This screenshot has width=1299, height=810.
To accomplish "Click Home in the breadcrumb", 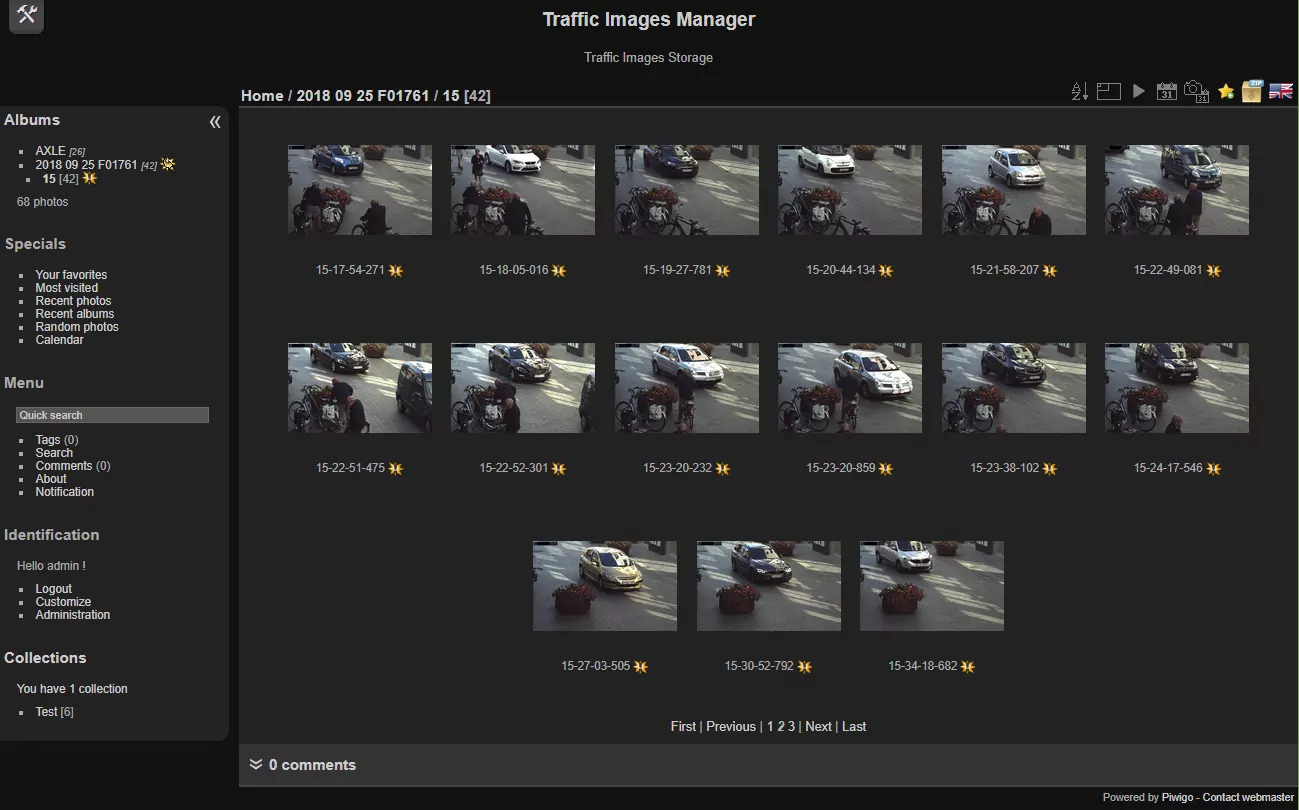I will [262, 96].
